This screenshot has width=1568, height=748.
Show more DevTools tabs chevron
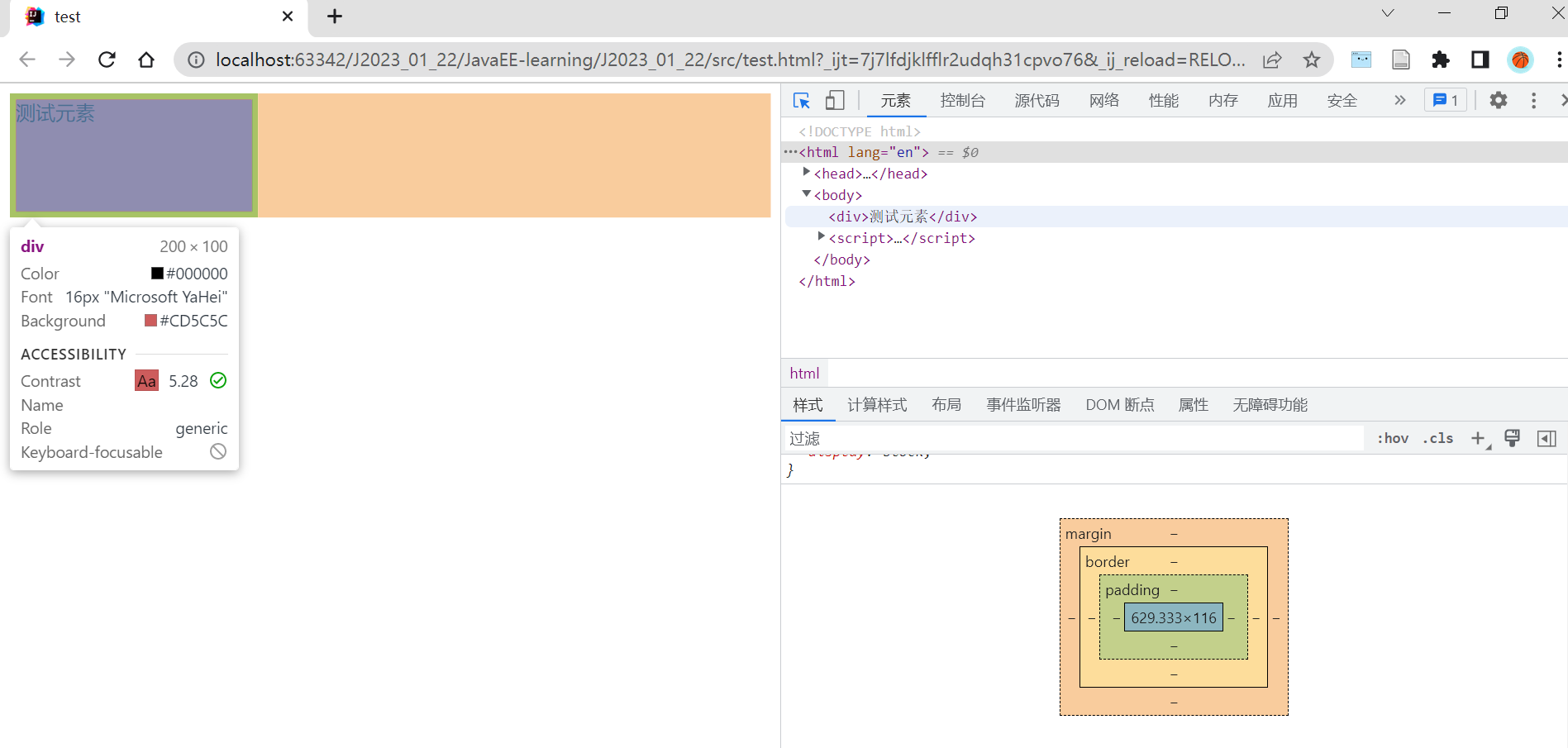(1399, 101)
